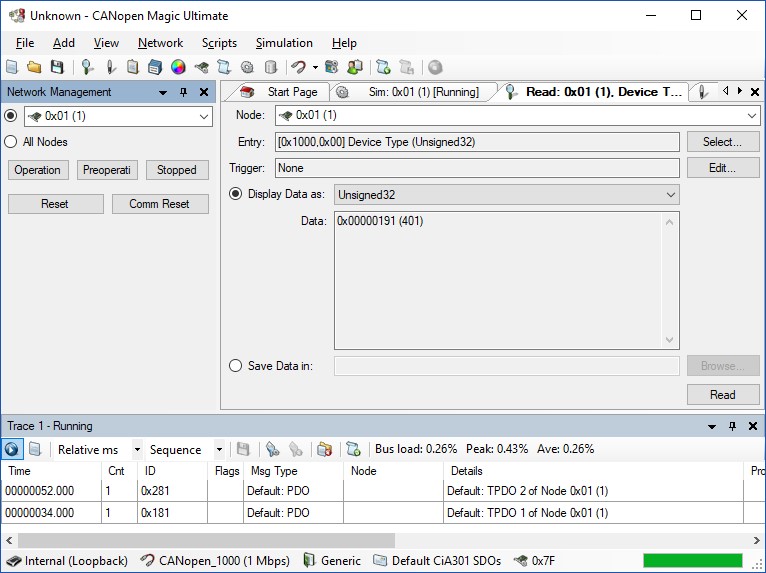The image size is (766, 573).
Task: Click the gray cylinder database toolbar icon
Action: (271, 67)
